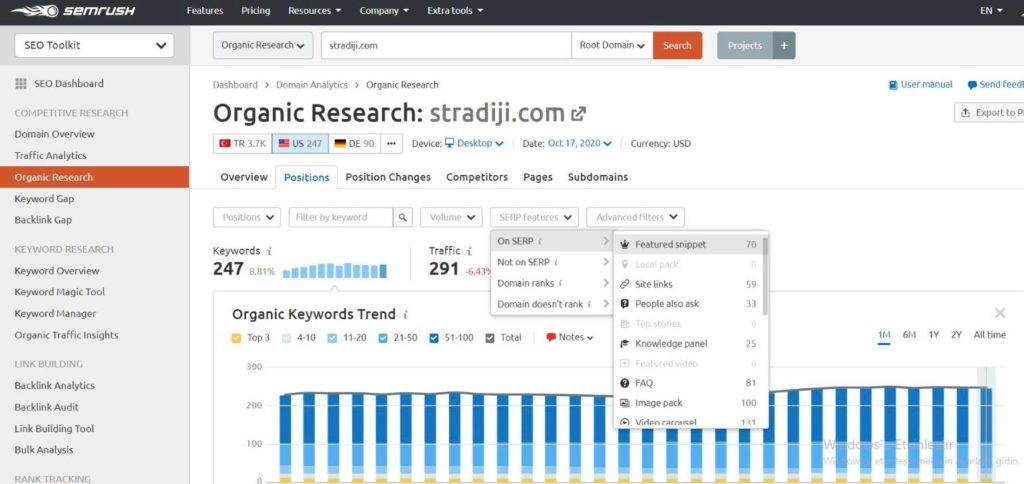The image size is (1024, 484).
Task: Open external link icon next to stradiji.com
Action: coord(578,114)
